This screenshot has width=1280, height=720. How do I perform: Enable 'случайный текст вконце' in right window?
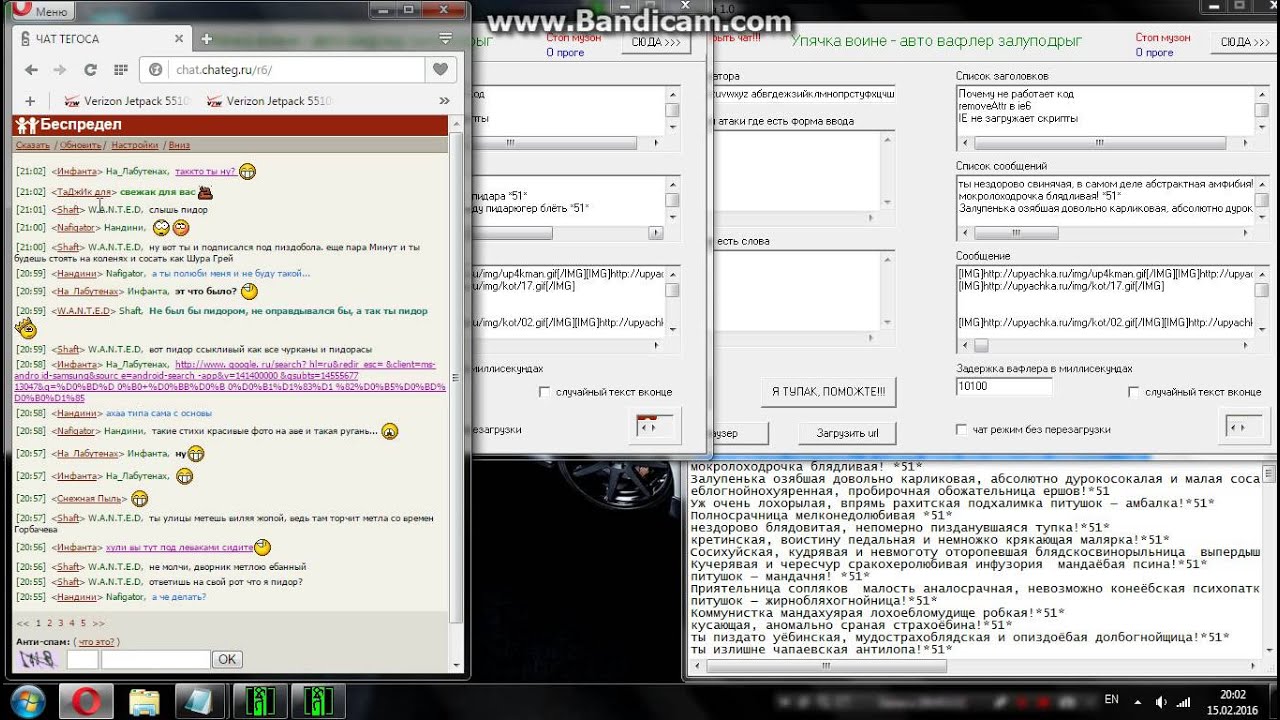coord(1134,392)
